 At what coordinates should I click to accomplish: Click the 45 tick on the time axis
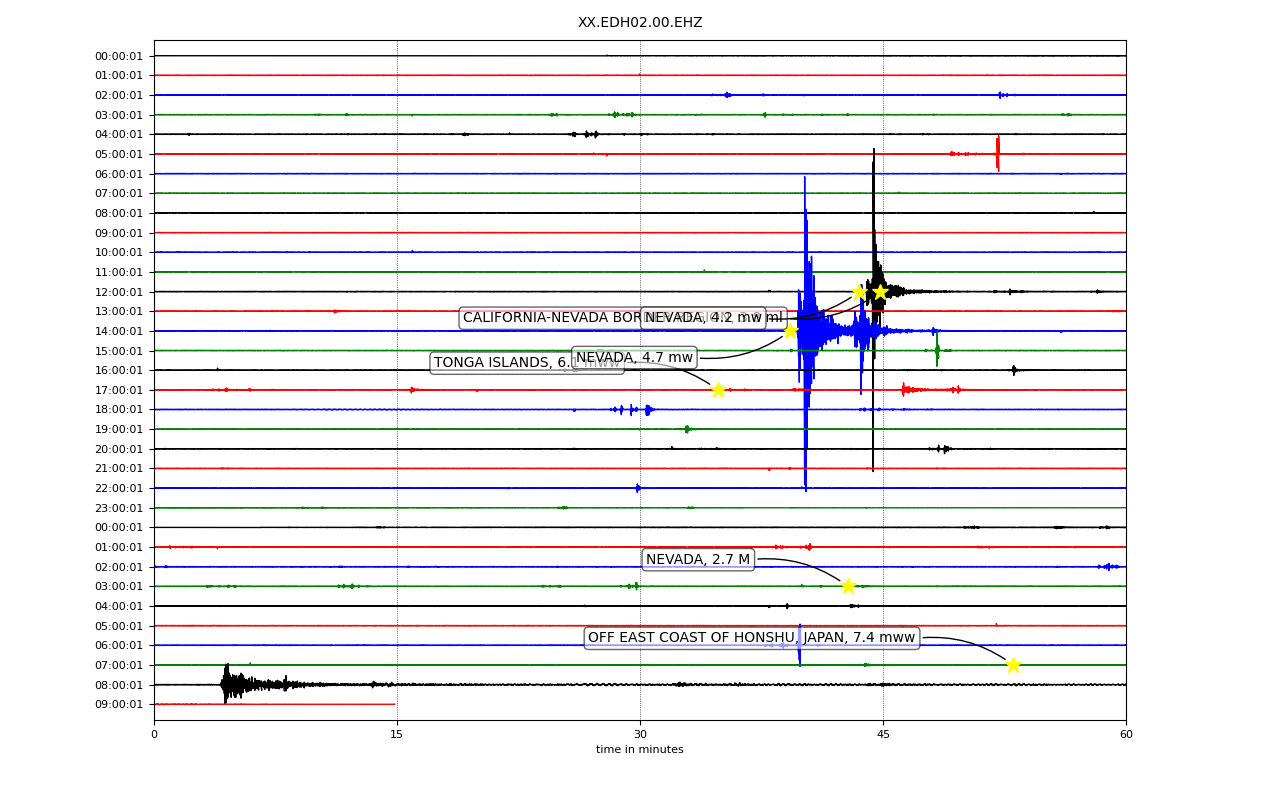pyautogui.click(x=883, y=735)
